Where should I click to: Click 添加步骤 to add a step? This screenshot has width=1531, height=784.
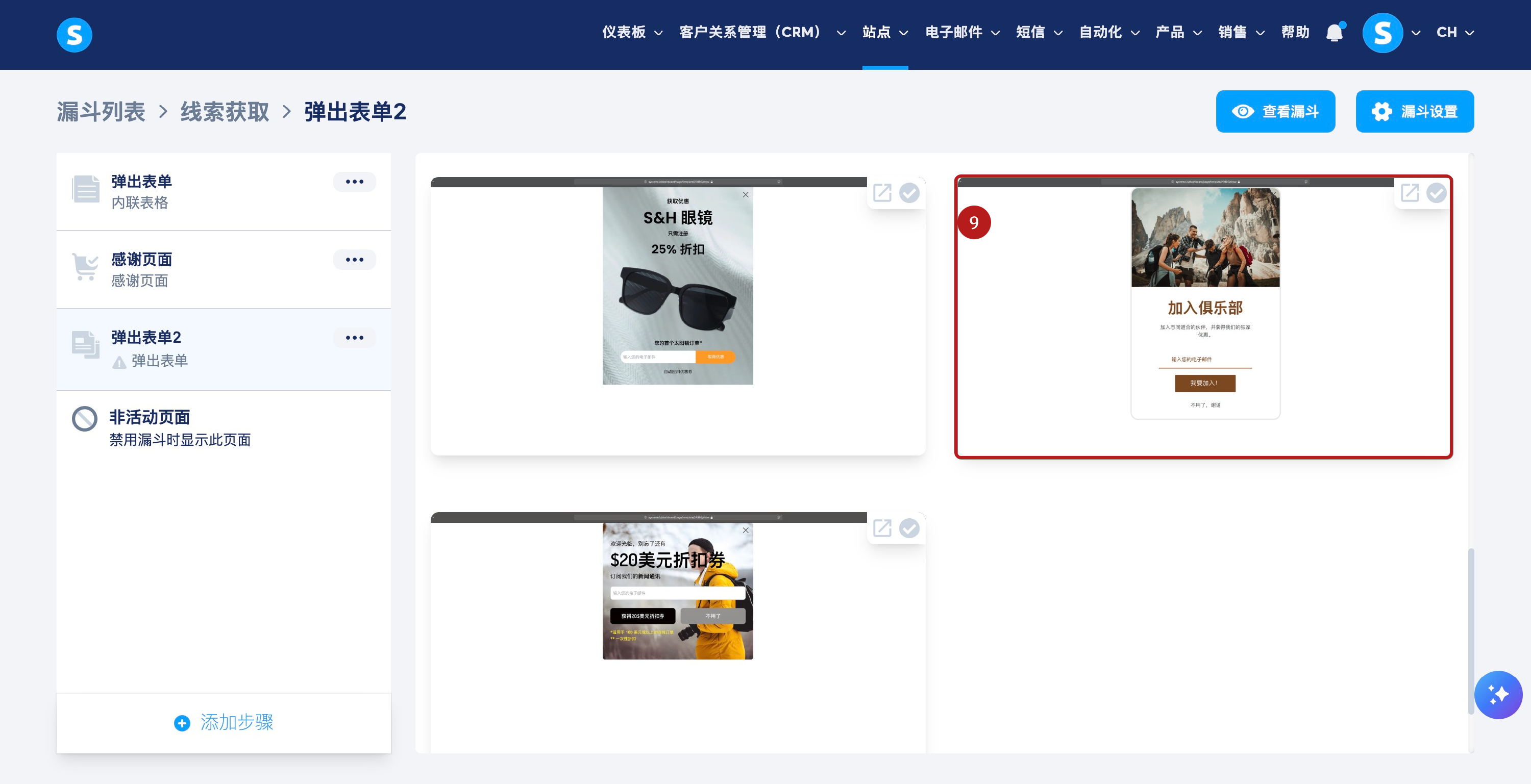coord(224,722)
